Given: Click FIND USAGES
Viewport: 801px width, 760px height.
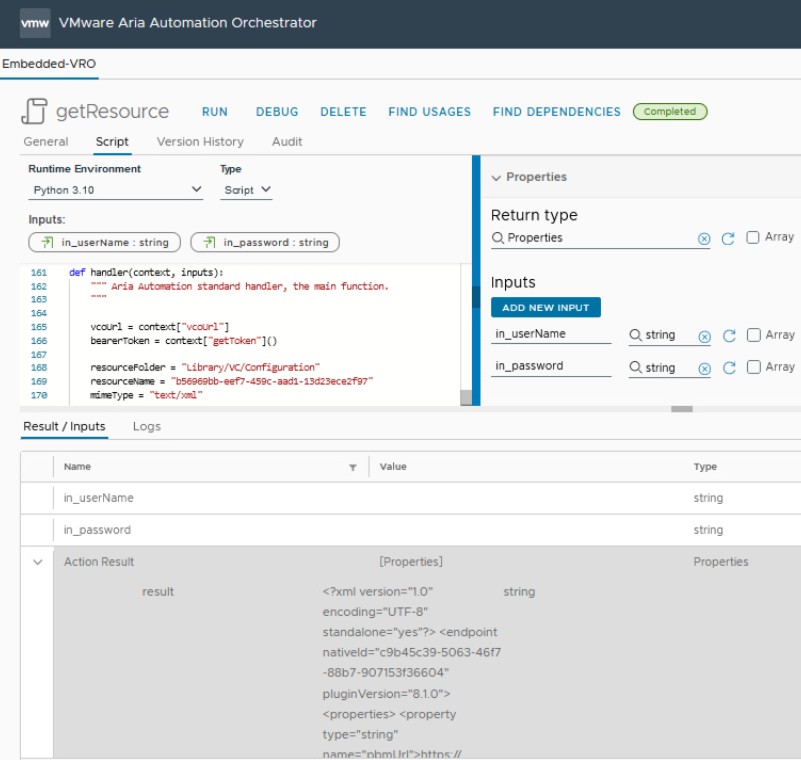Looking at the screenshot, I should point(430,112).
